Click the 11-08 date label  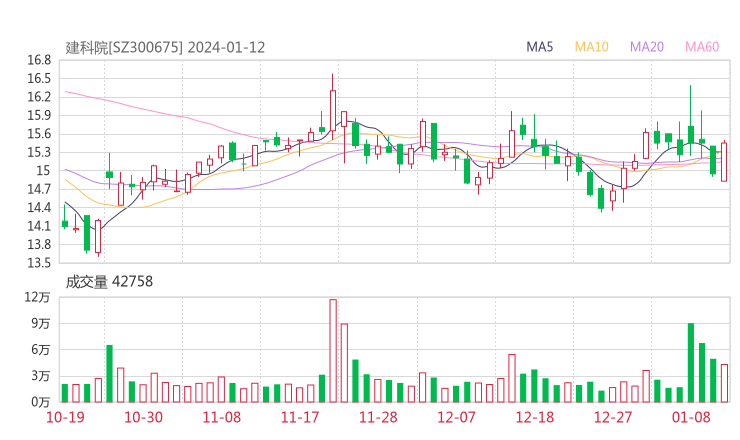[222, 417]
